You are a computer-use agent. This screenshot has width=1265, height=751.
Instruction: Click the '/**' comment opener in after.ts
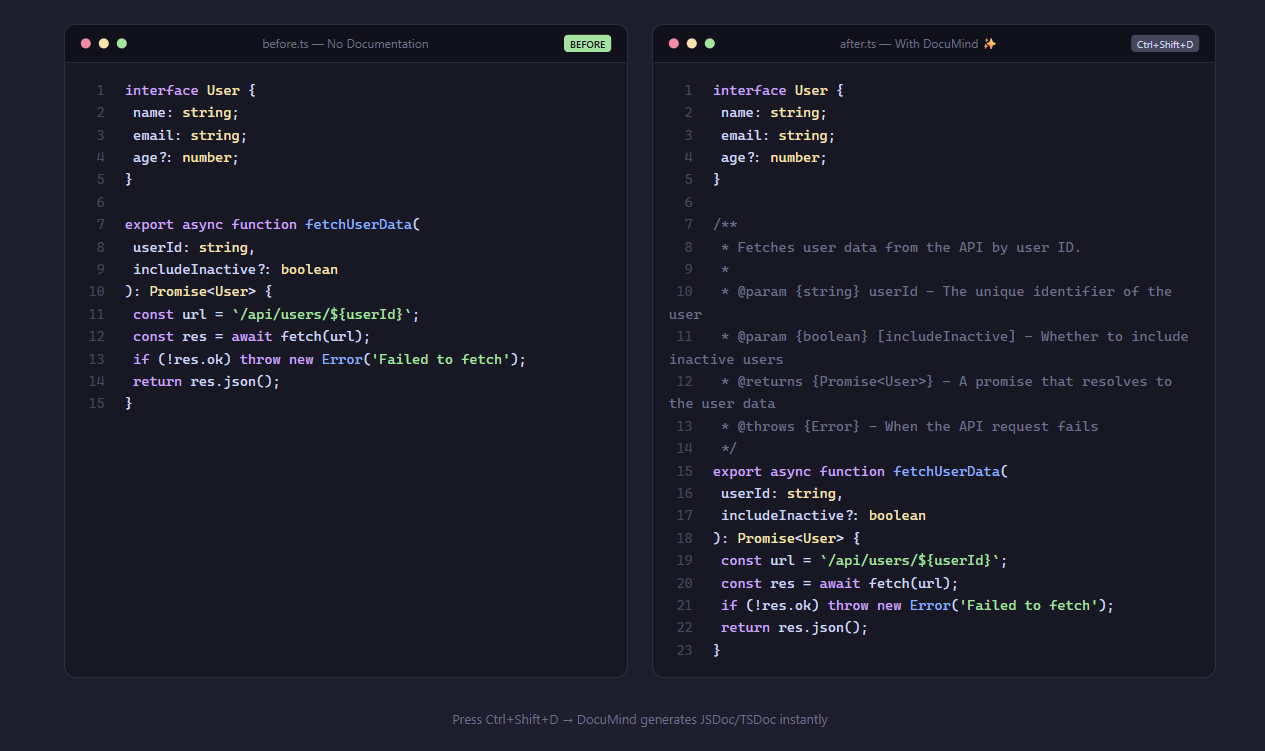[x=725, y=224]
